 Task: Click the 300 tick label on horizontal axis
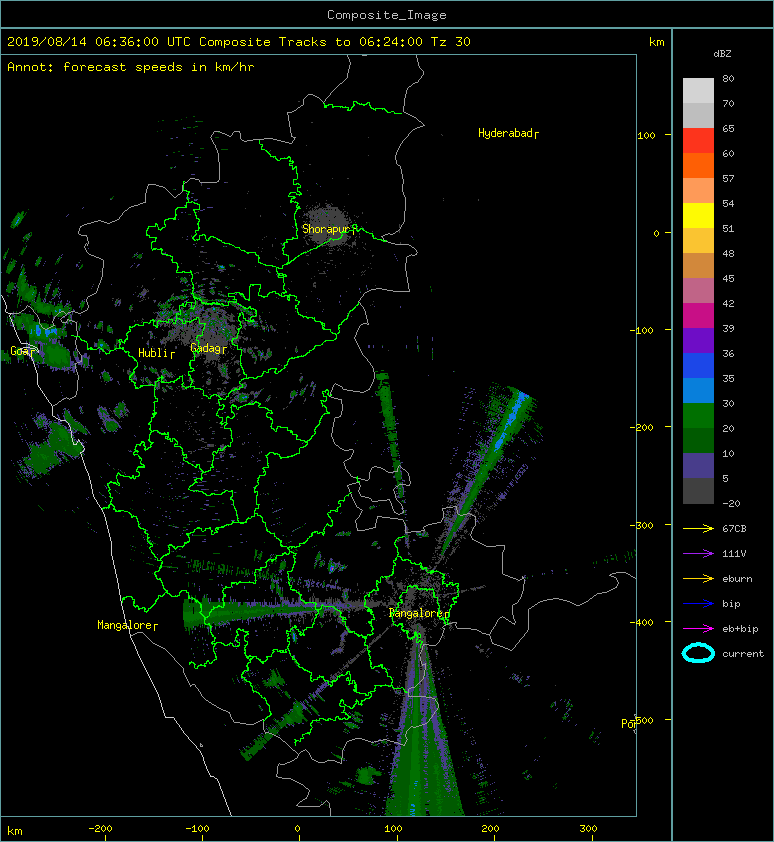point(588,829)
